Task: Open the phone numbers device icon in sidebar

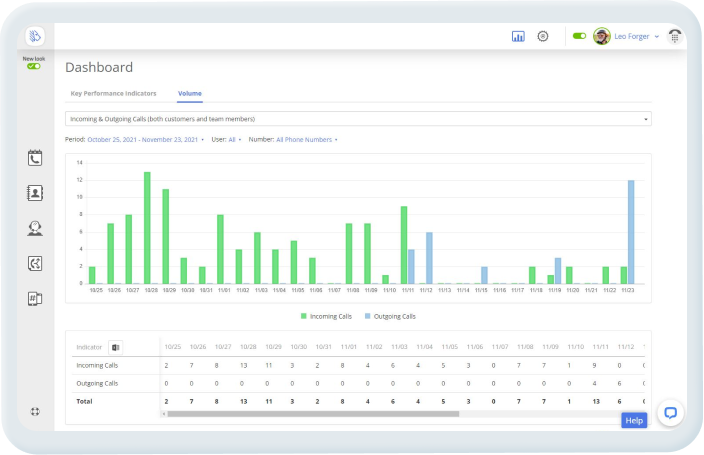Action: pyautogui.click(x=35, y=298)
